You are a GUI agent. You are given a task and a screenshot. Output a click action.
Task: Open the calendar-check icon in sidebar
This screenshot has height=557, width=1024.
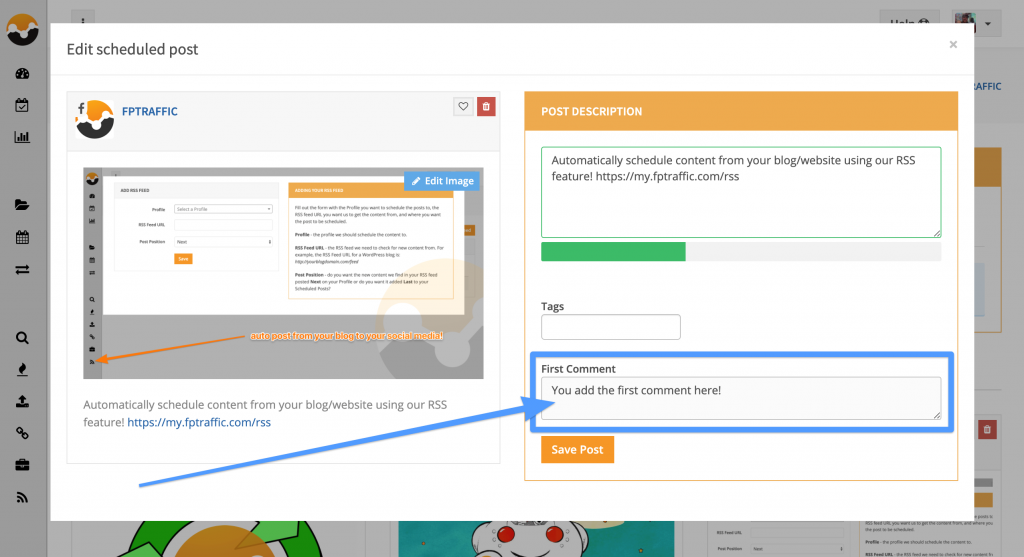point(22,105)
